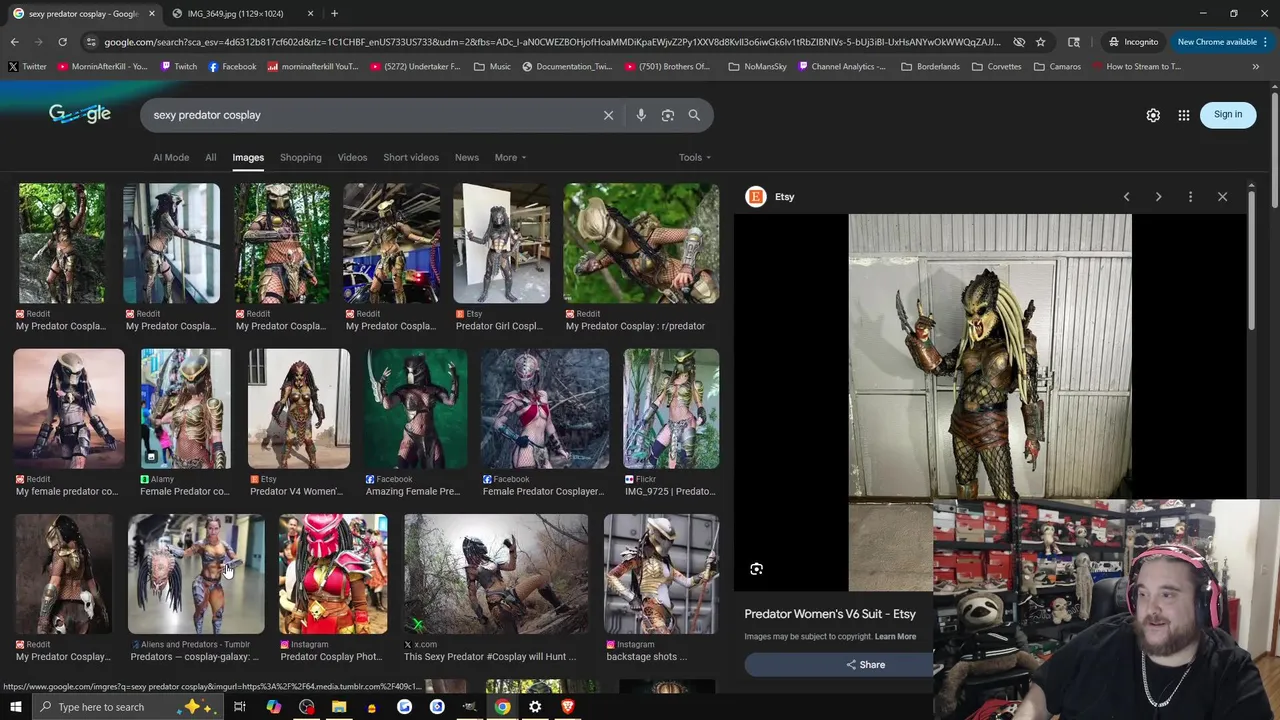Click the address bar URL field
The image size is (1280, 720).
(x=552, y=42)
